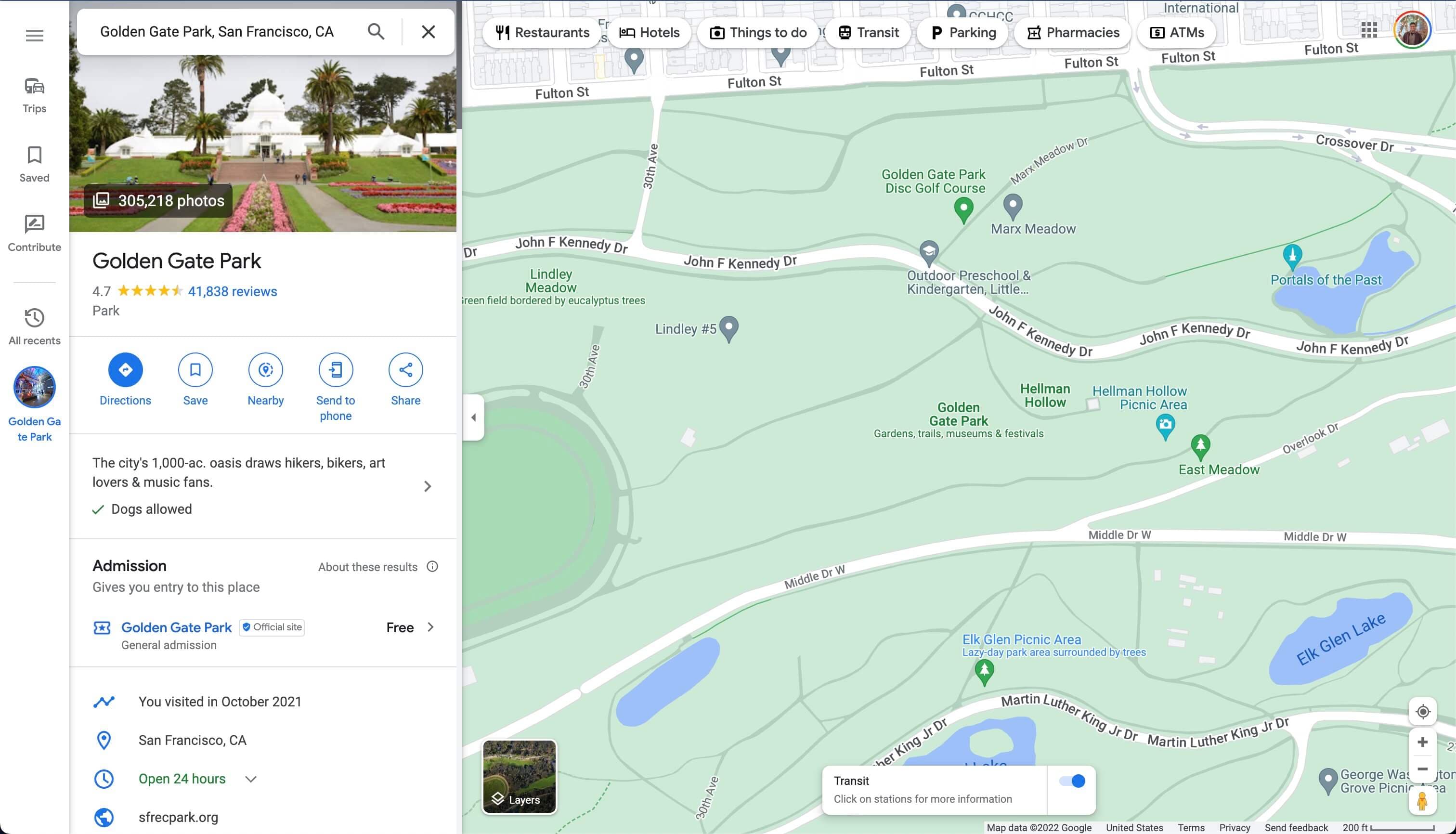Screen dimensions: 1456x834
Task: Click Send feedback link
Action: 1296,828
